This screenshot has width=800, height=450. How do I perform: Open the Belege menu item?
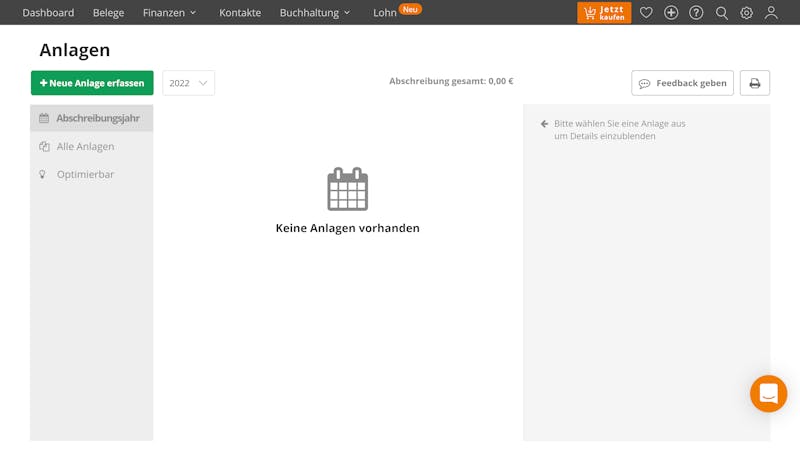tap(108, 13)
